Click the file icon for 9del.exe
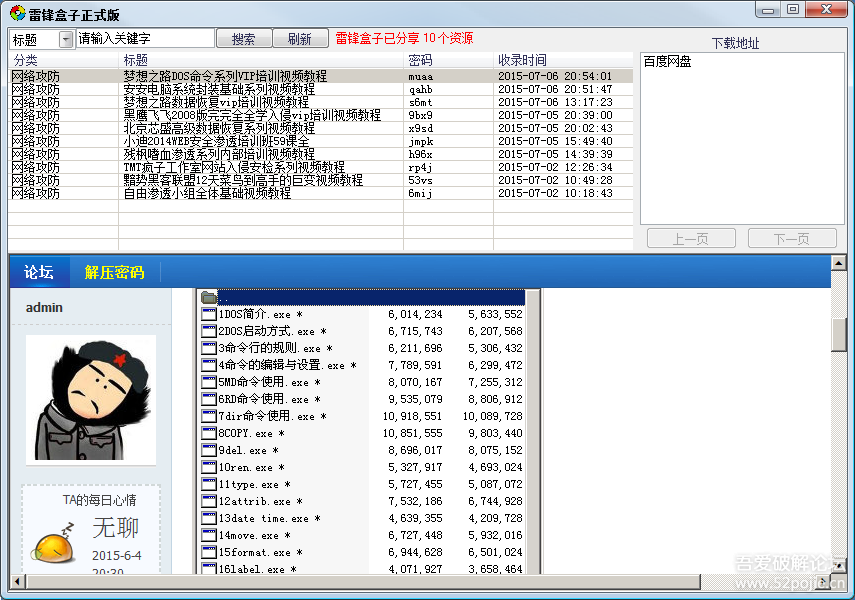855x600 pixels. [209, 450]
